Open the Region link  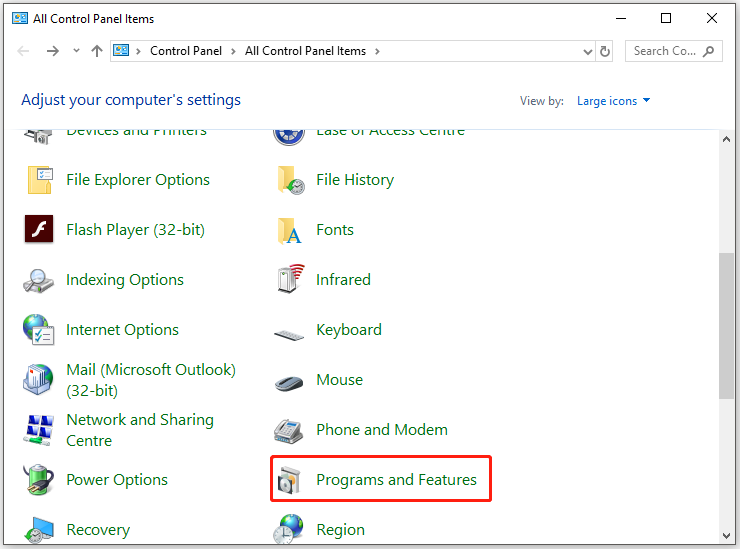tap(340, 530)
